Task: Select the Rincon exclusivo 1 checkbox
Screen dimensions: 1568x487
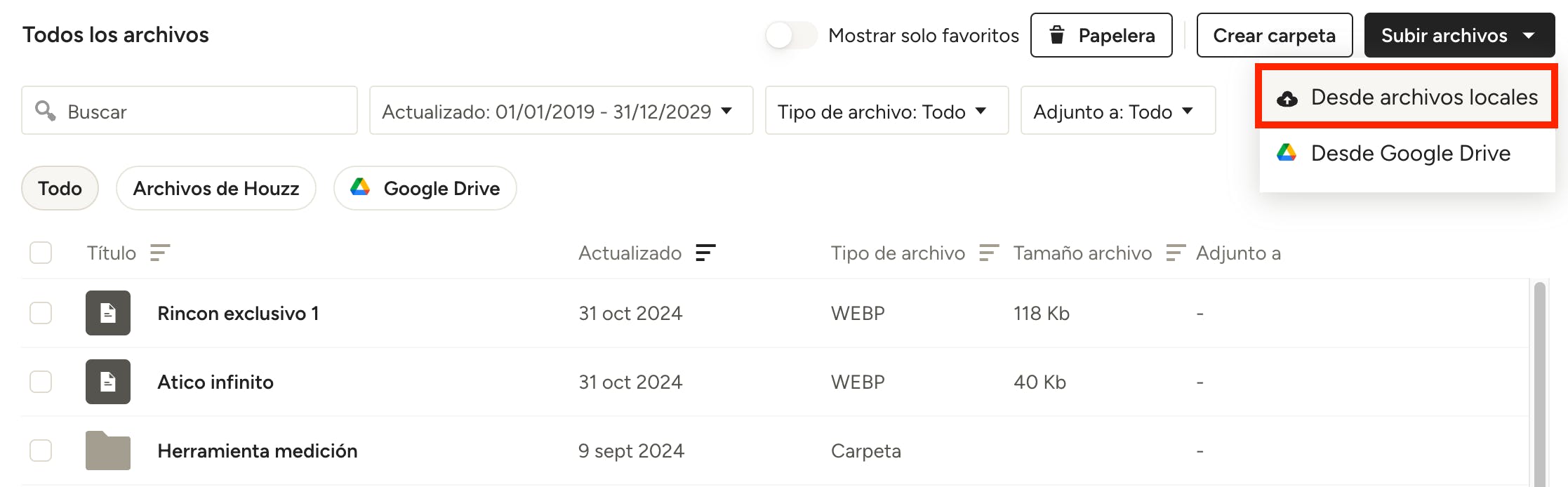Action: tap(41, 313)
